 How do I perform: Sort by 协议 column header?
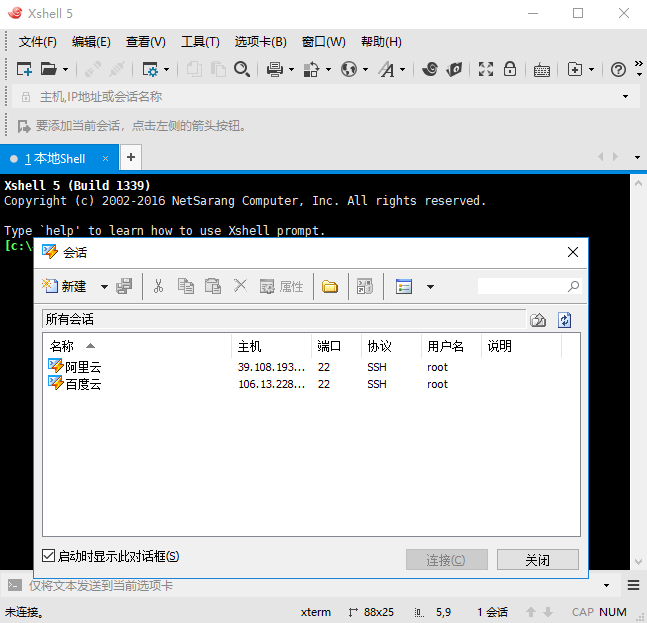(391, 346)
